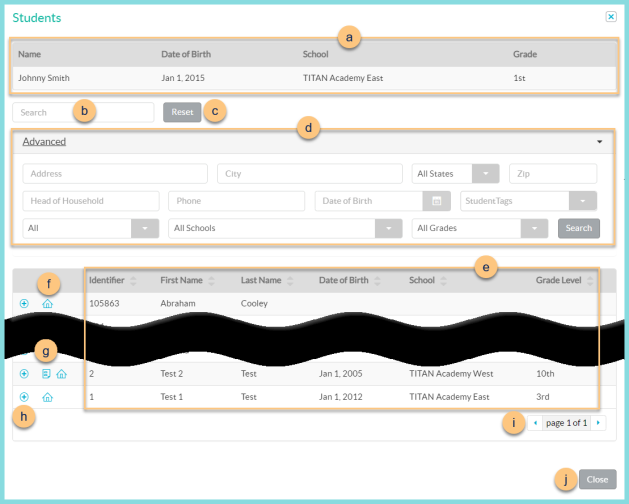Open household icon for Abraham Cooley row

click(47, 303)
